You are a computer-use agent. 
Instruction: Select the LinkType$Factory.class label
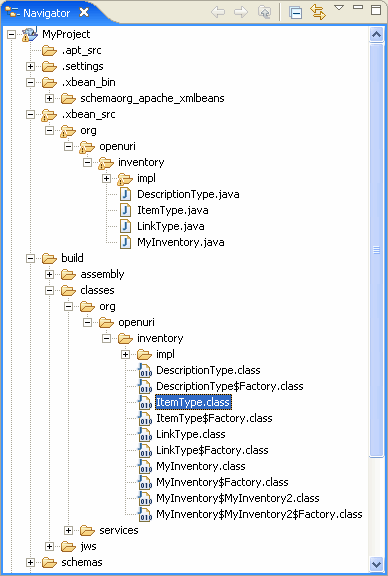point(212,450)
